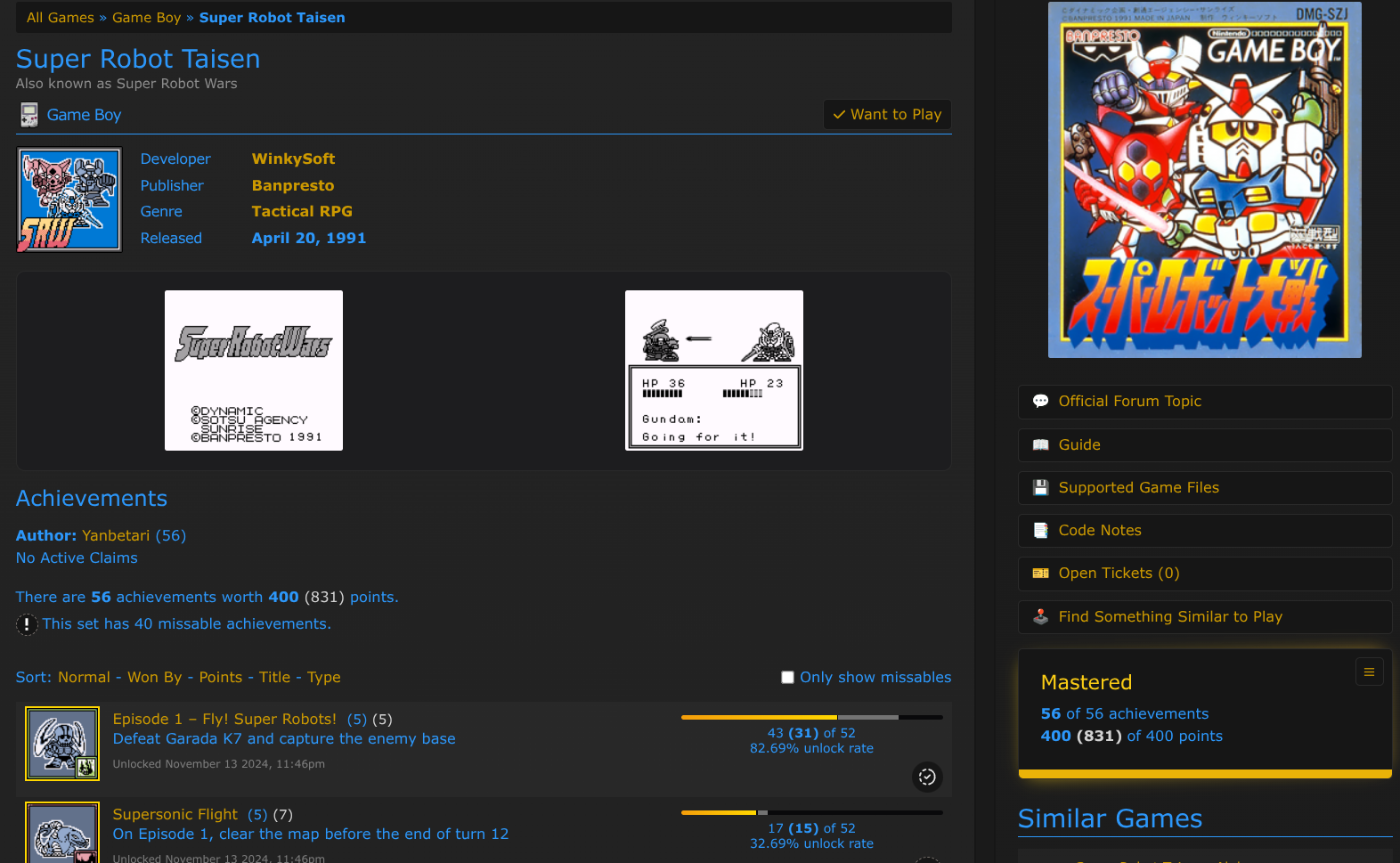
Task: View the Gundam battle screenshot
Action: [x=714, y=370]
